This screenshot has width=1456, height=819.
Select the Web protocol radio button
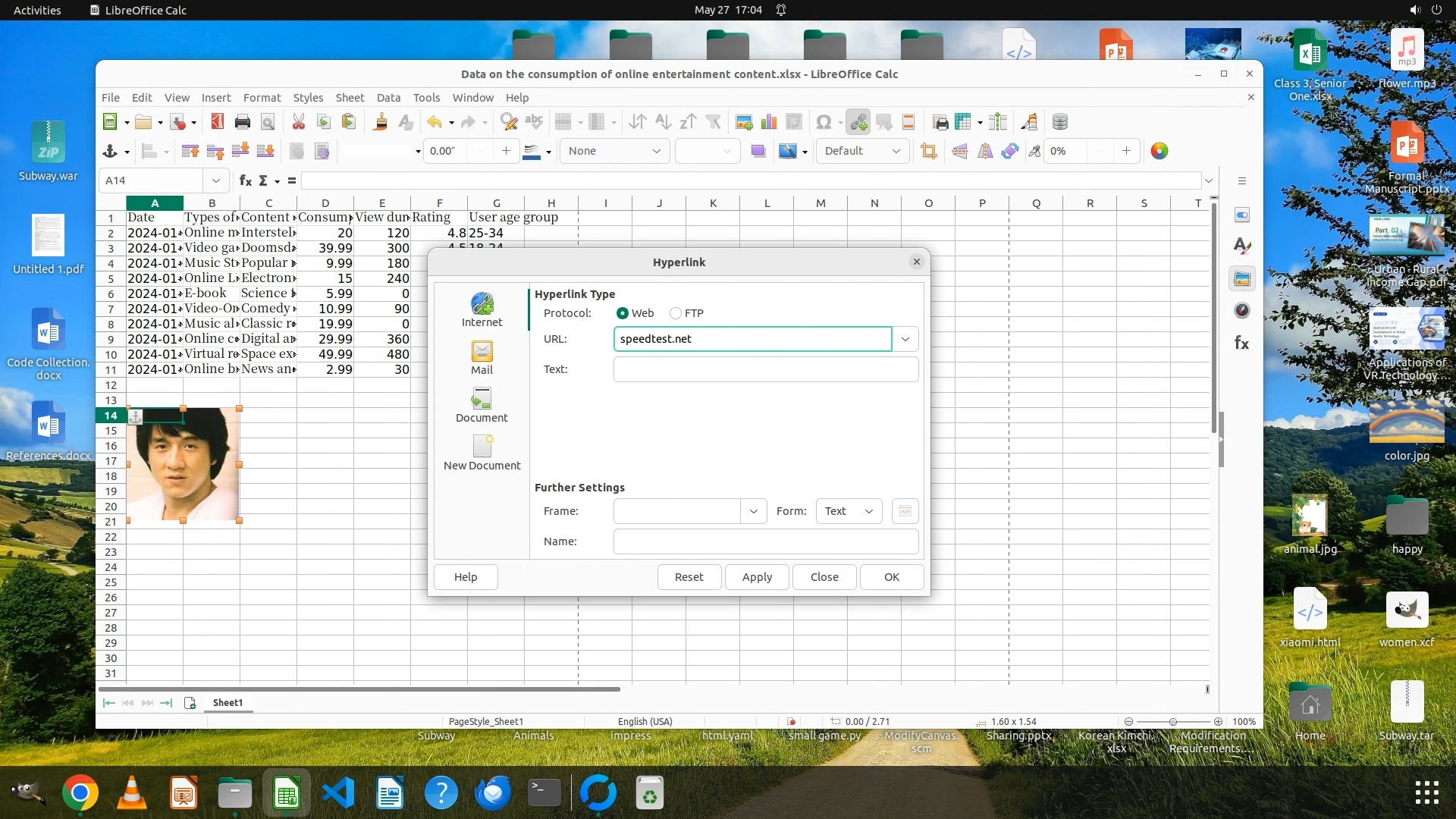point(623,313)
